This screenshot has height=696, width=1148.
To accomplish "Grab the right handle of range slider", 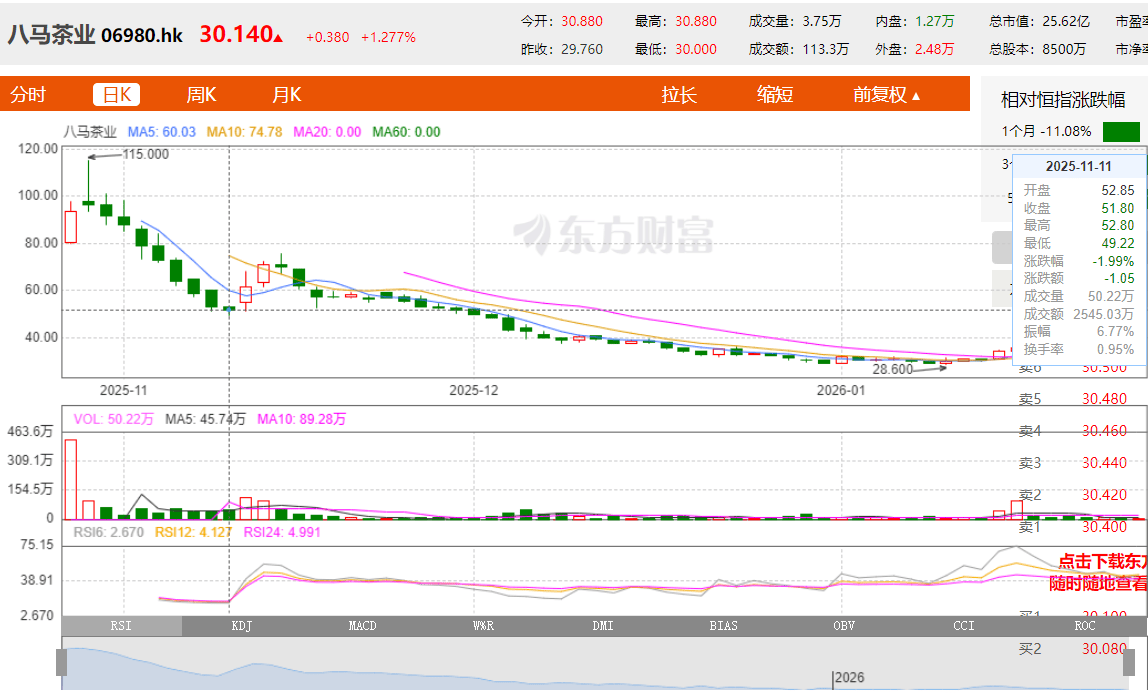I will coord(1129,662).
